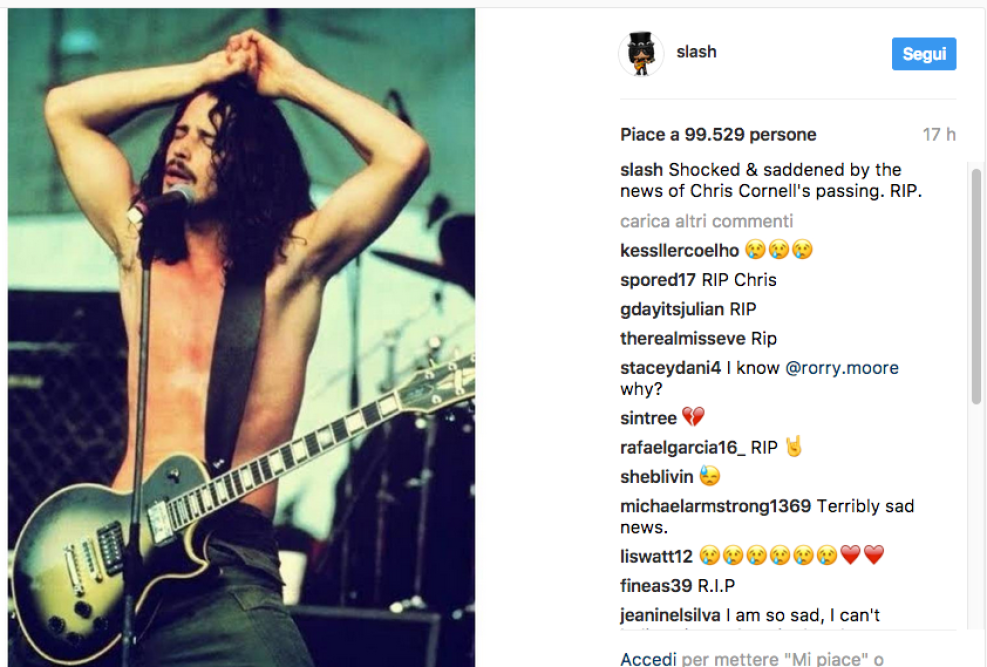
Task: Open fineas39's profile
Action: [x=656, y=586]
